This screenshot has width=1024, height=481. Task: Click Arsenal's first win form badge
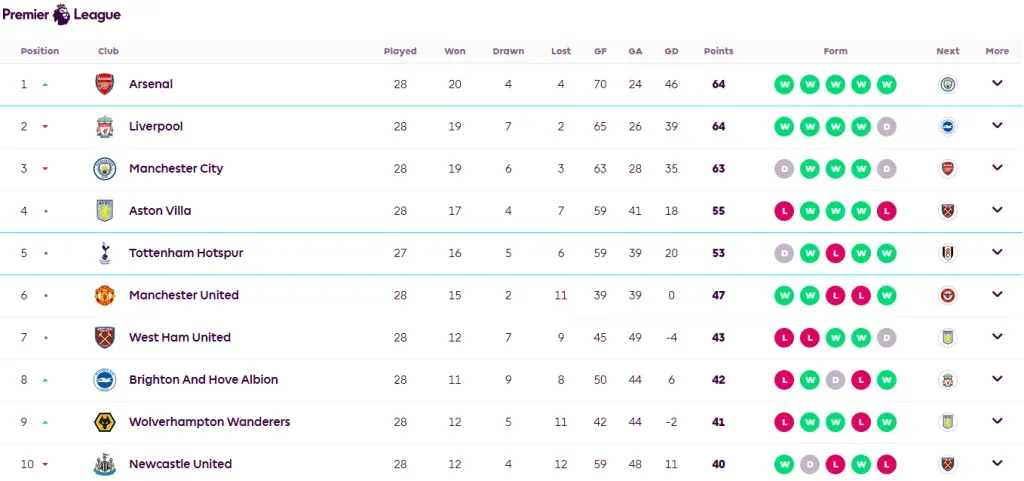tap(784, 84)
